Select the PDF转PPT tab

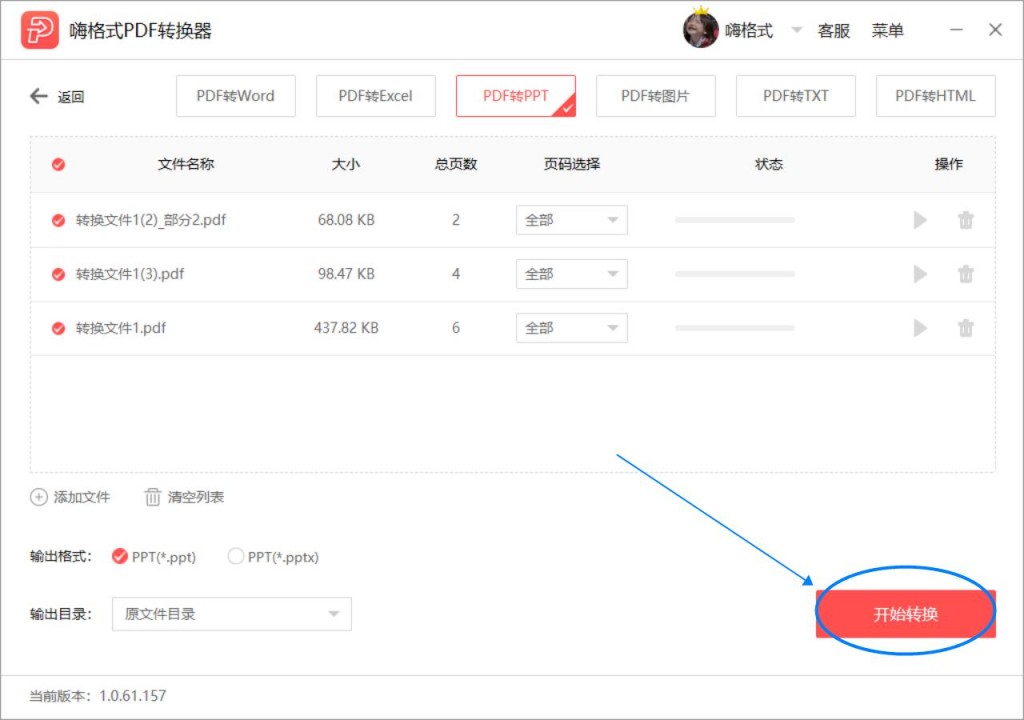coord(516,96)
